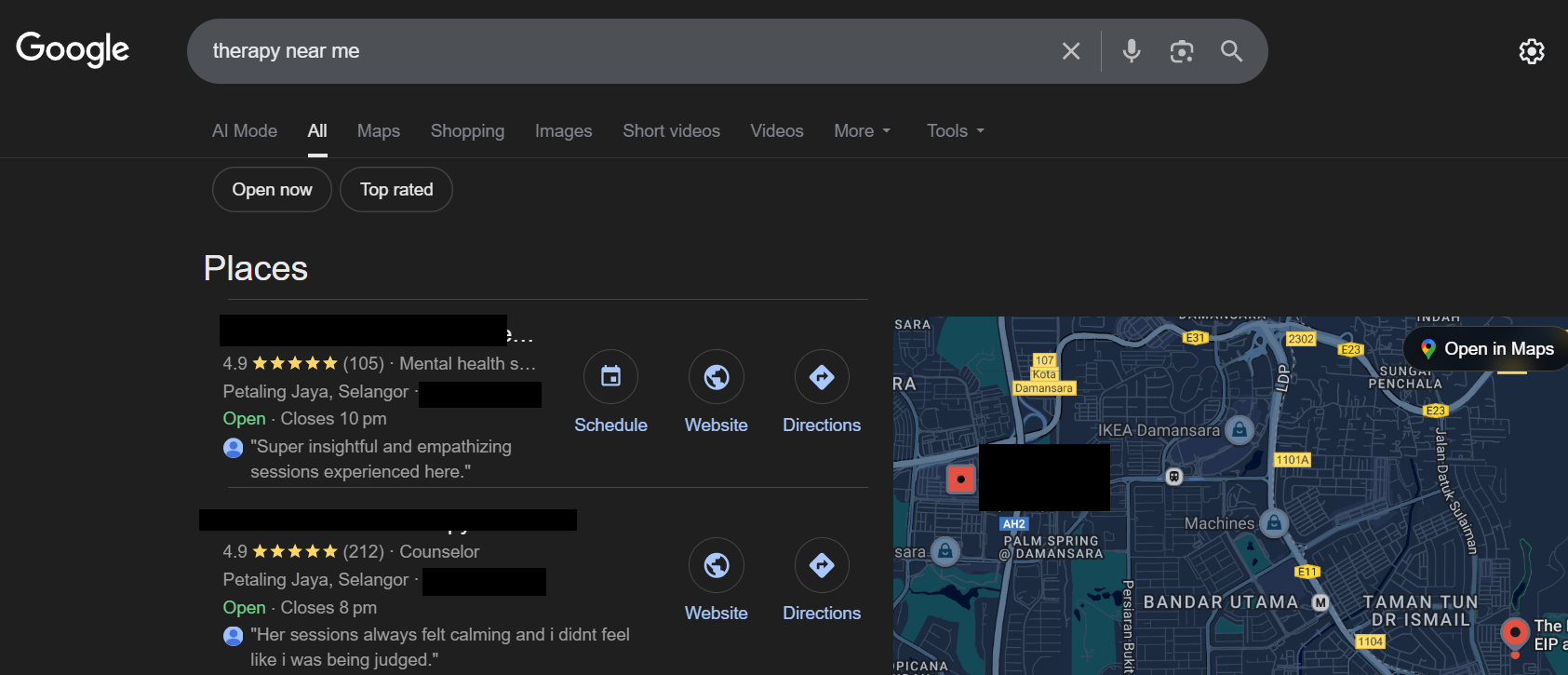The height and width of the screenshot is (675, 1568).
Task: Open the Website globe icon for first listing
Action: click(x=716, y=377)
